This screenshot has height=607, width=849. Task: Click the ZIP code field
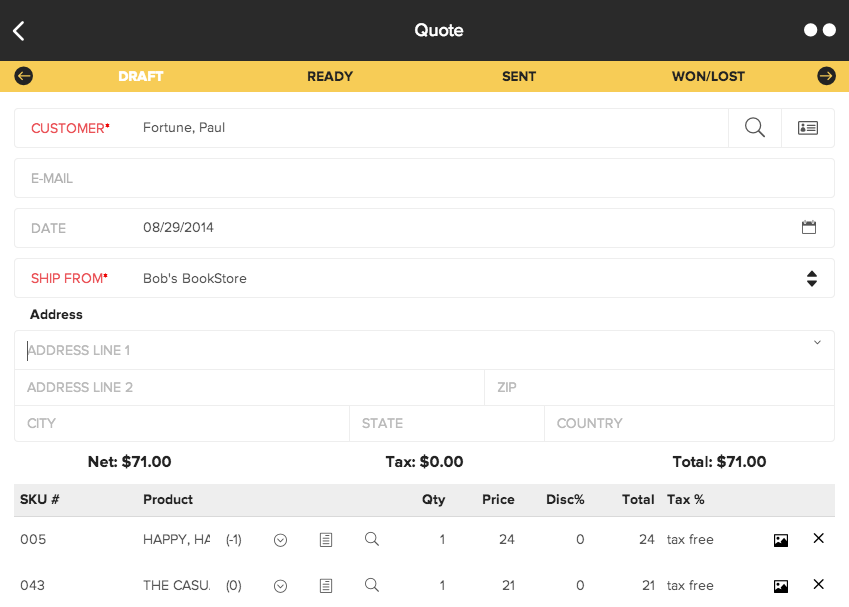(658, 387)
